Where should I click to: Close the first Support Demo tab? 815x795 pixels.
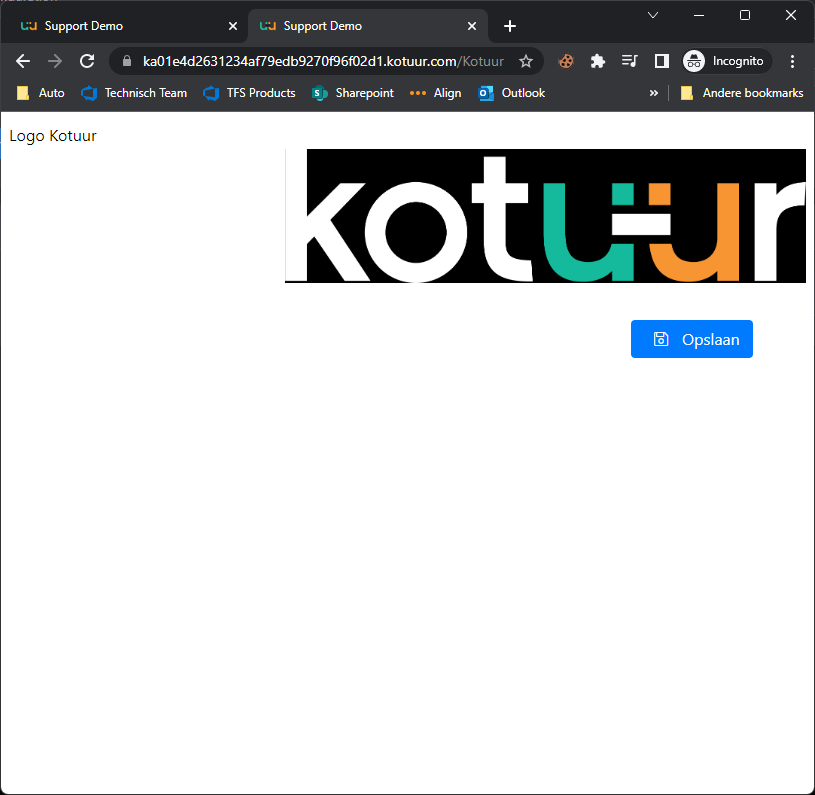point(233,26)
